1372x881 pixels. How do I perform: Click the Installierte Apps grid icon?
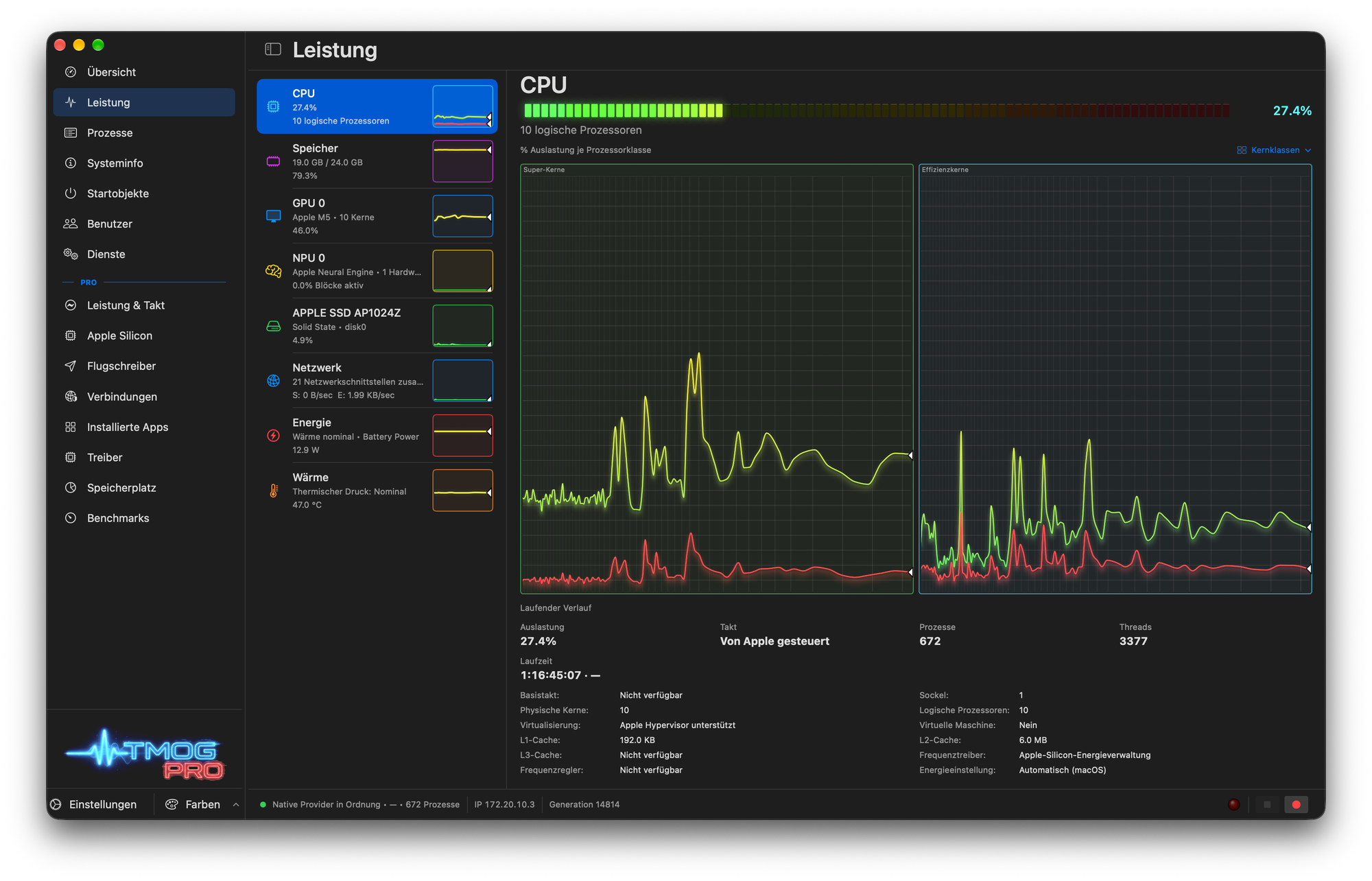[x=71, y=427]
